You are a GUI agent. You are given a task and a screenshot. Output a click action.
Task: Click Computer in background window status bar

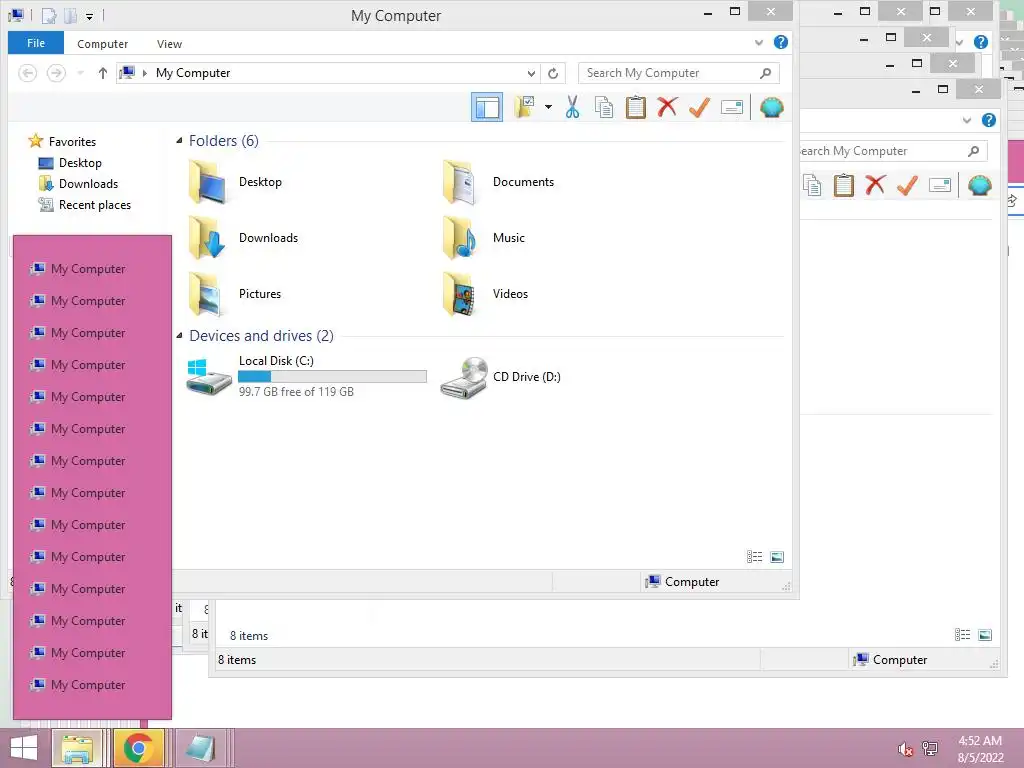(891, 660)
